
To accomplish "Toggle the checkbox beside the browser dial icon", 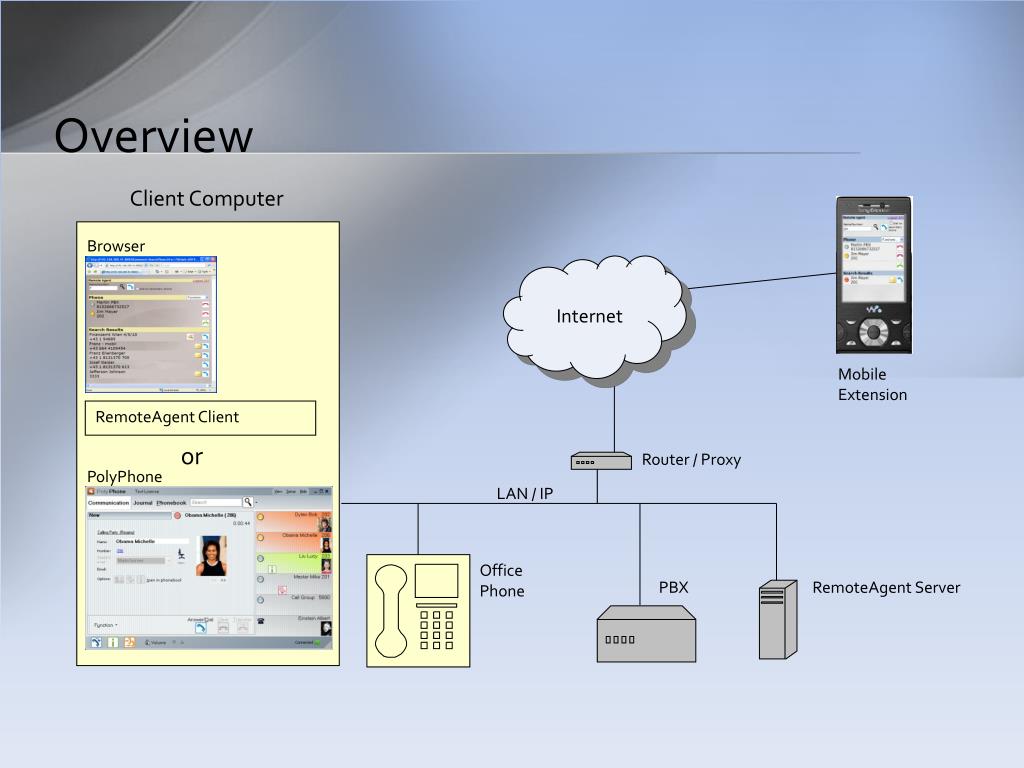I will pyautogui.click(x=137, y=289).
